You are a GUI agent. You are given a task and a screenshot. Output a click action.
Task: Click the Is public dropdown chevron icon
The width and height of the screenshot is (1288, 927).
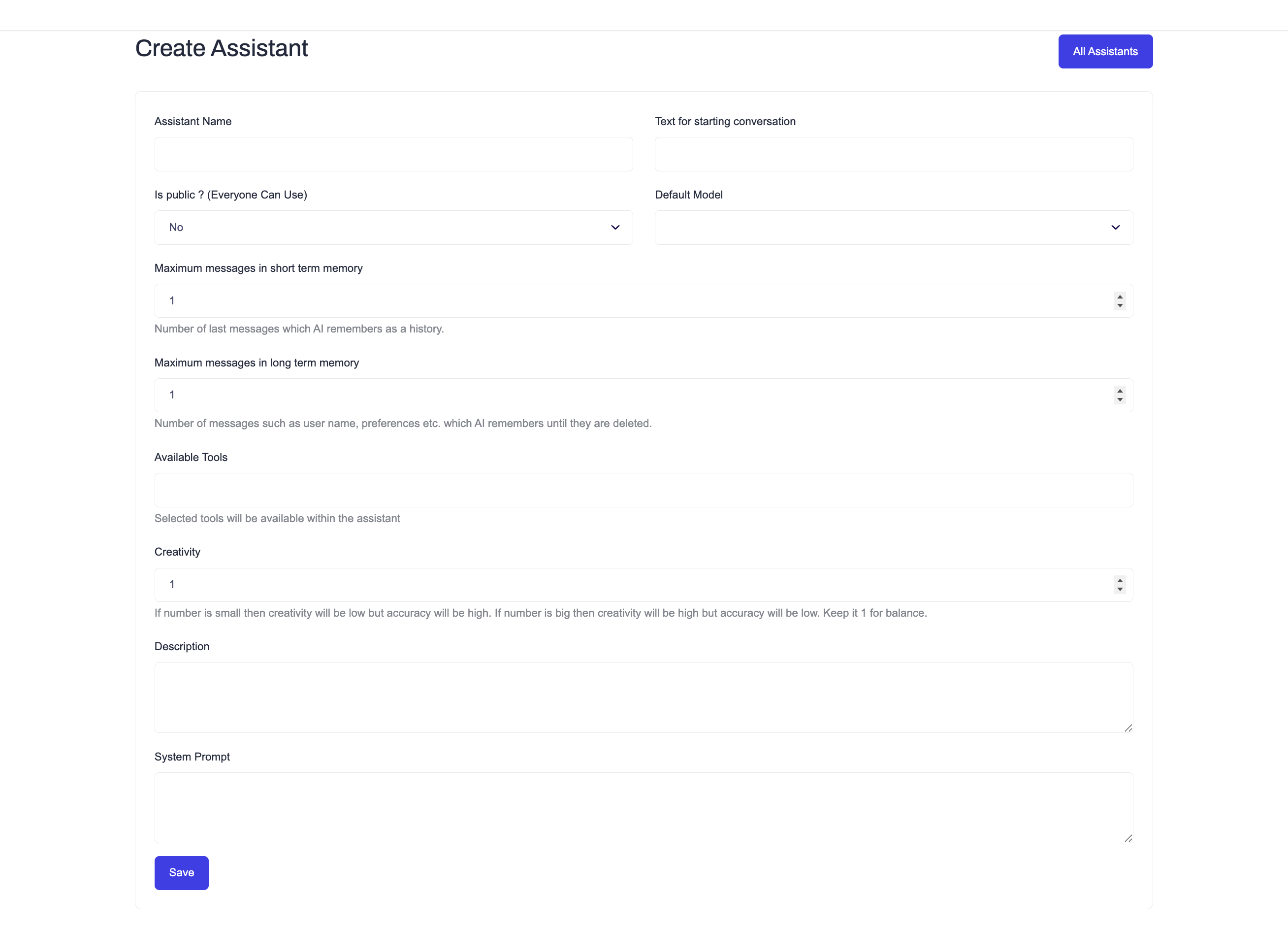(615, 227)
